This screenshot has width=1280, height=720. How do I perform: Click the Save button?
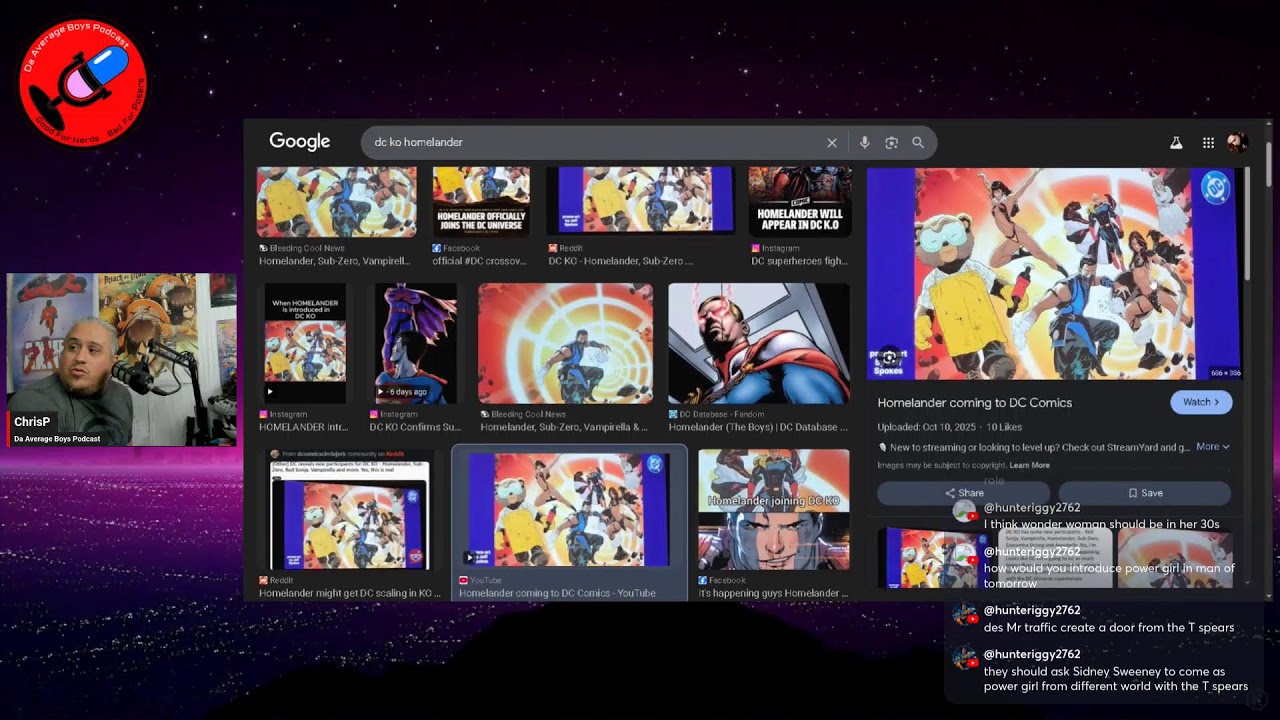pos(1145,493)
